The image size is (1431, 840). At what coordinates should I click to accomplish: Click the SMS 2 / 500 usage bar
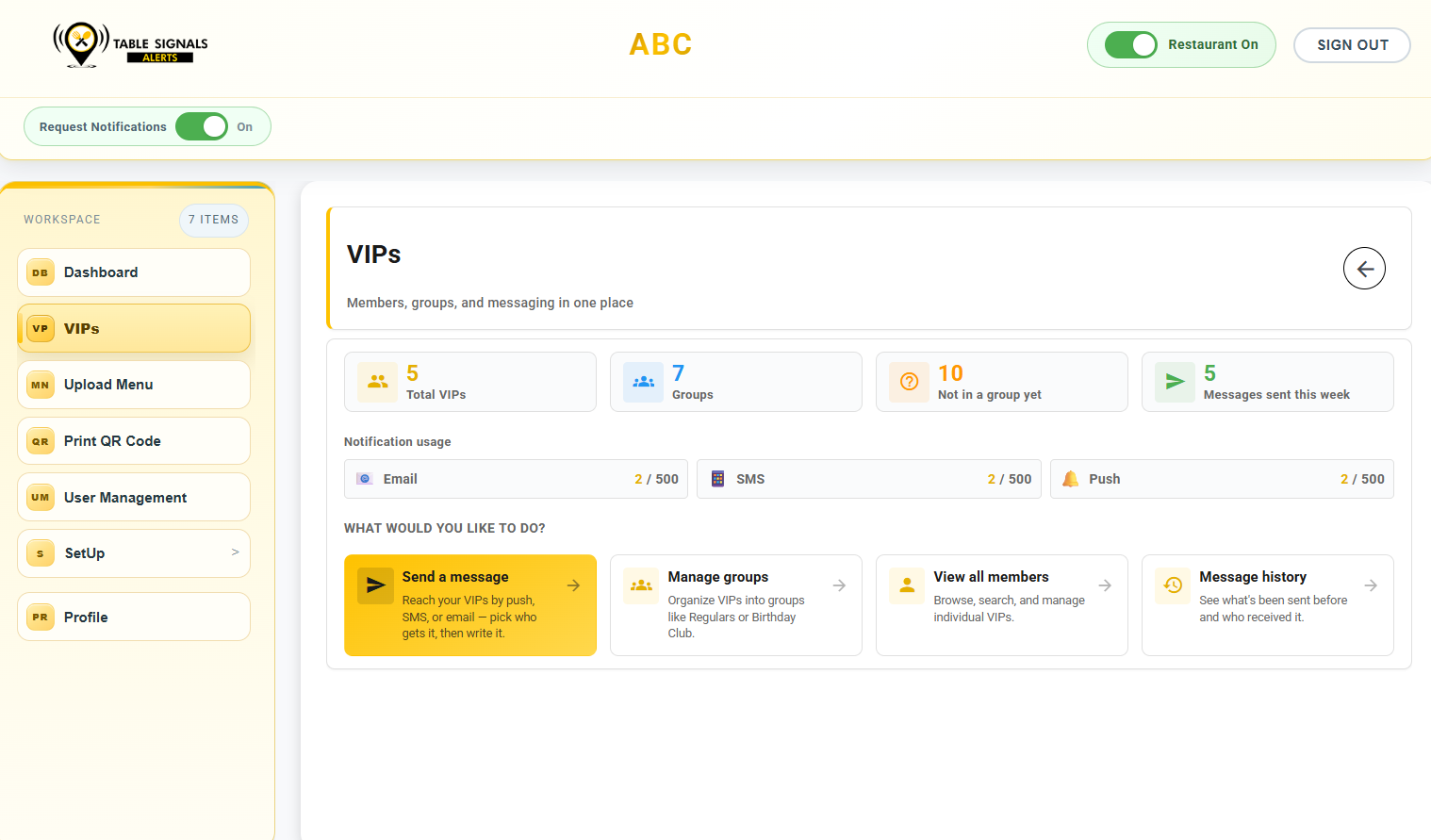(869, 479)
